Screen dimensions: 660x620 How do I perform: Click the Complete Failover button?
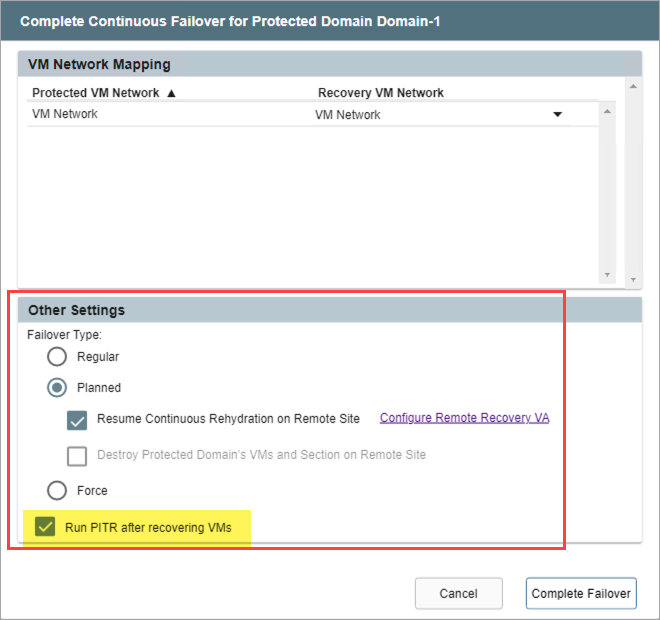click(580, 593)
